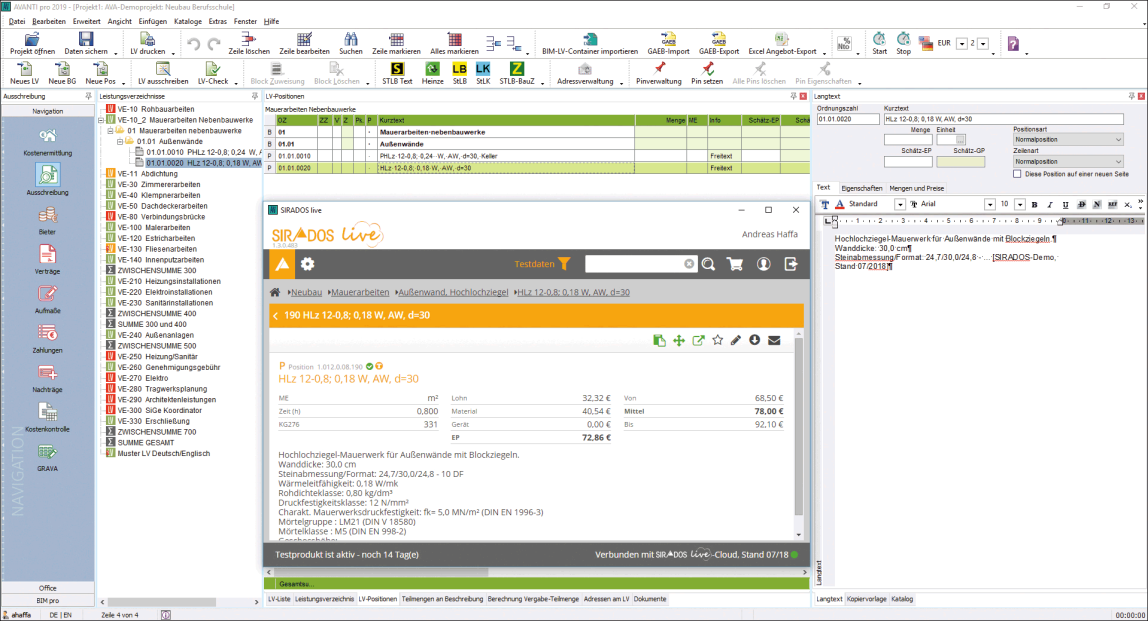The width and height of the screenshot is (1148, 621).
Task: Click the Leistungsverzeichnisse tree horizontal scrollbar thumb
Action: 160,602
